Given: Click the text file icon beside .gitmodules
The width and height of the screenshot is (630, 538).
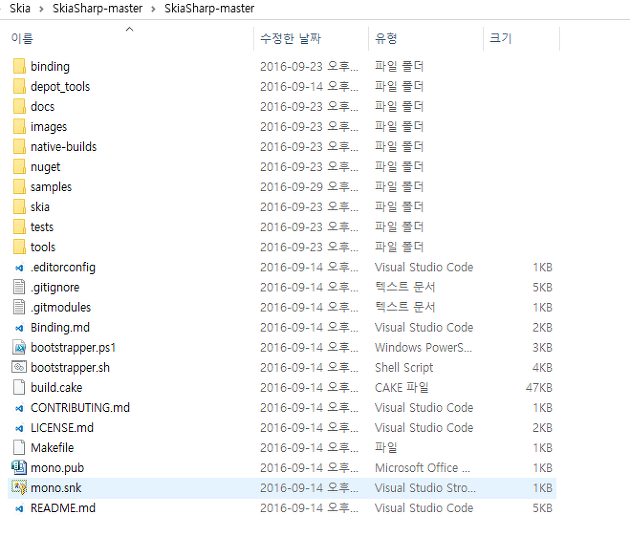Looking at the screenshot, I should tap(19, 307).
